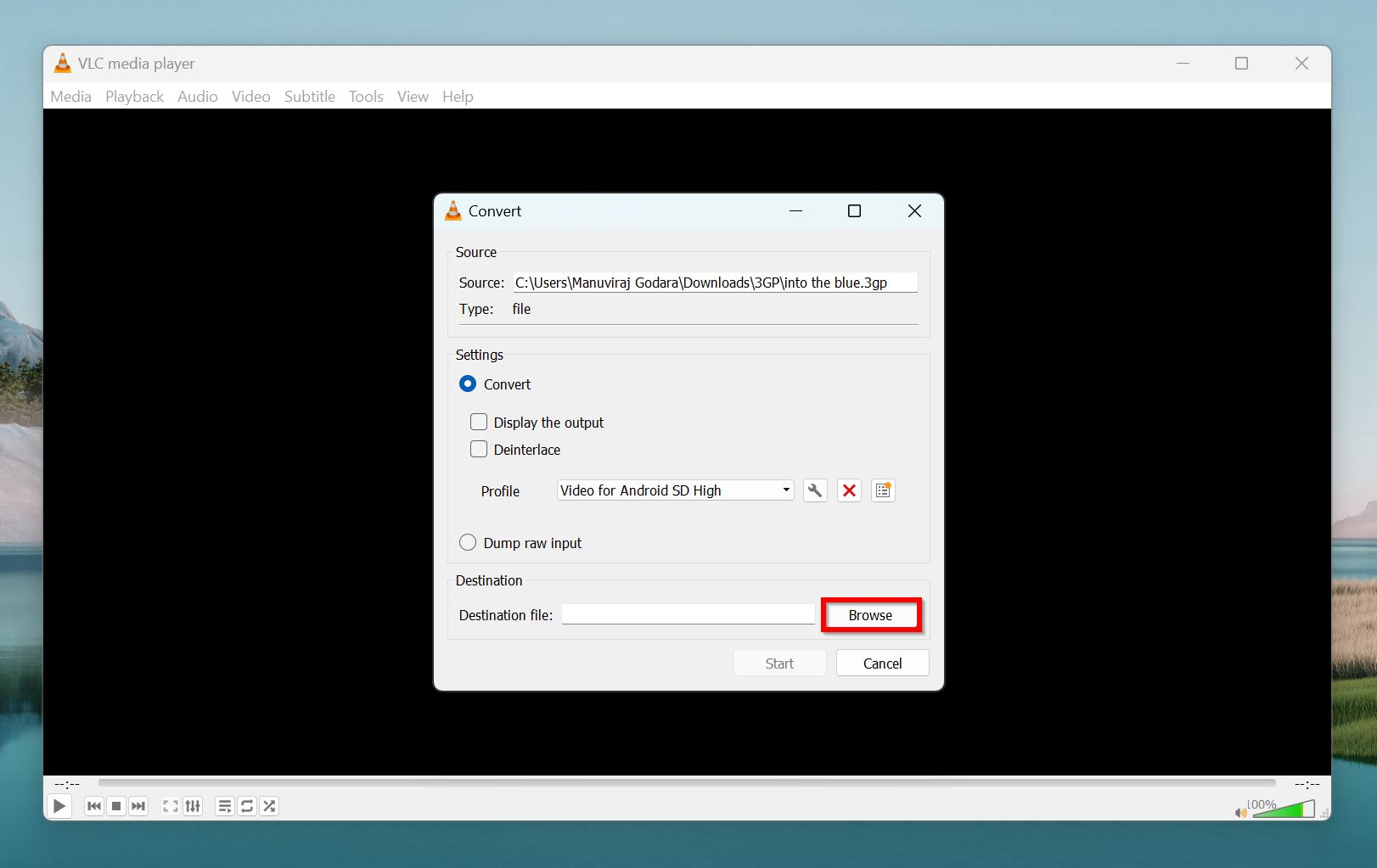Minimize the VLC media player window

pyautogui.click(x=1183, y=64)
